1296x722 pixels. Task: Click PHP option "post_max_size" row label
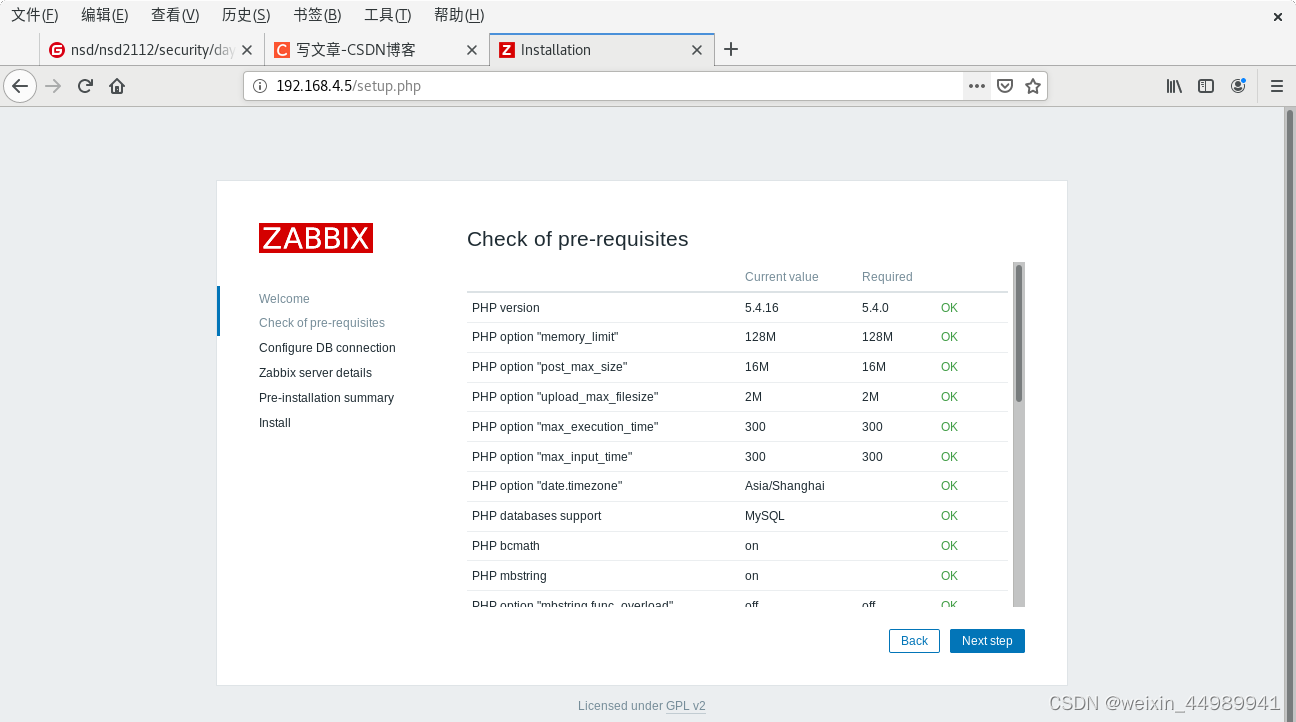coord(550,367)
